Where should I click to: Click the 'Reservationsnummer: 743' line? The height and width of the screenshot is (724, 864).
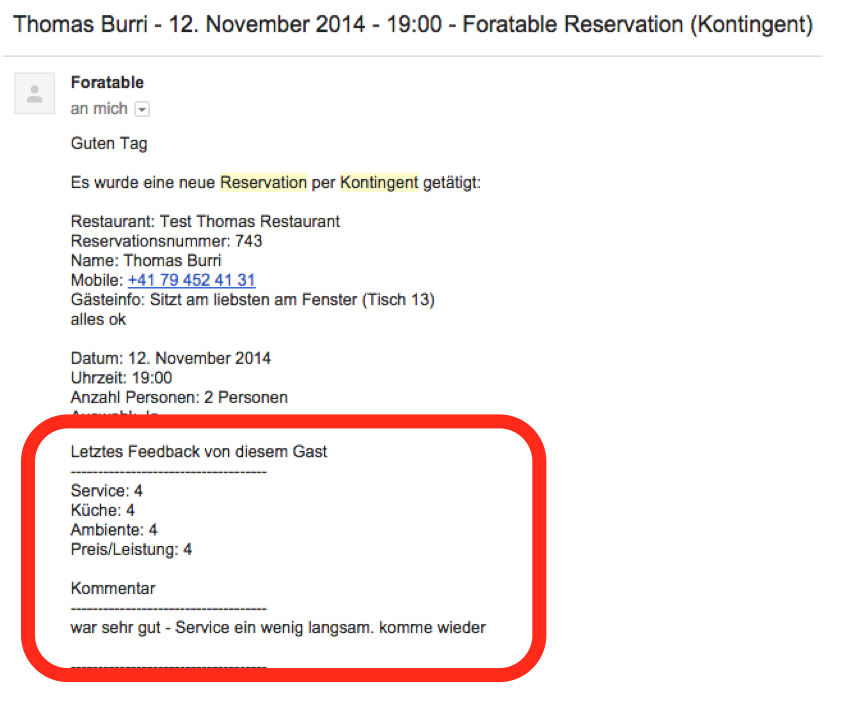pyautogui.click(x=167, y=241)
